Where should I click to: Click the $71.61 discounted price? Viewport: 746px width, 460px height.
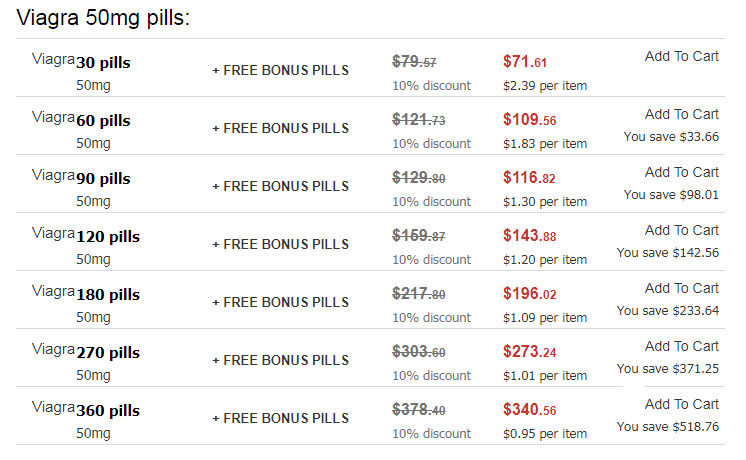[526, 62]
